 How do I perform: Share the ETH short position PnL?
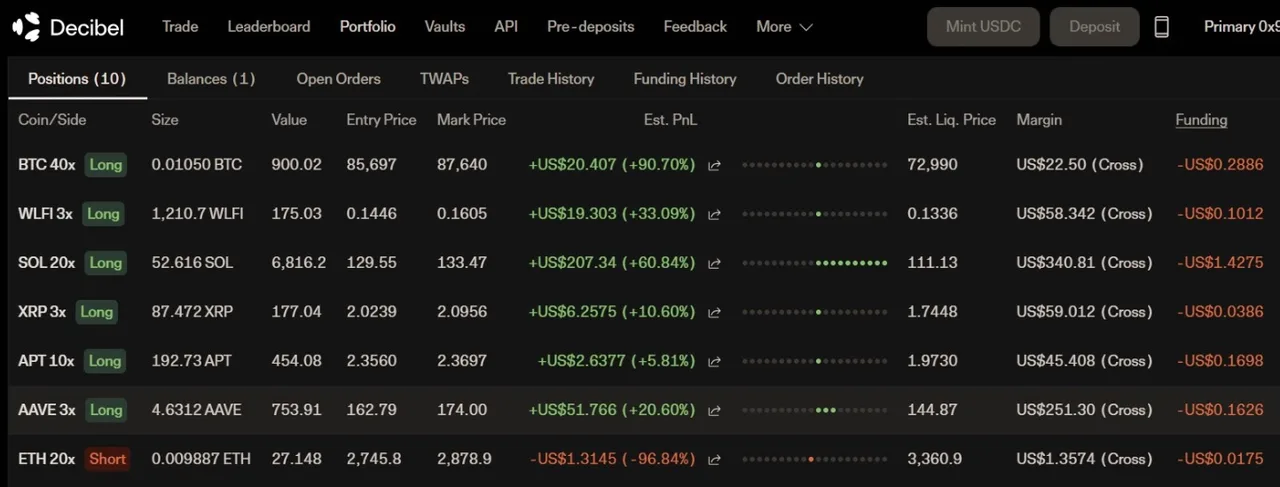714,459
